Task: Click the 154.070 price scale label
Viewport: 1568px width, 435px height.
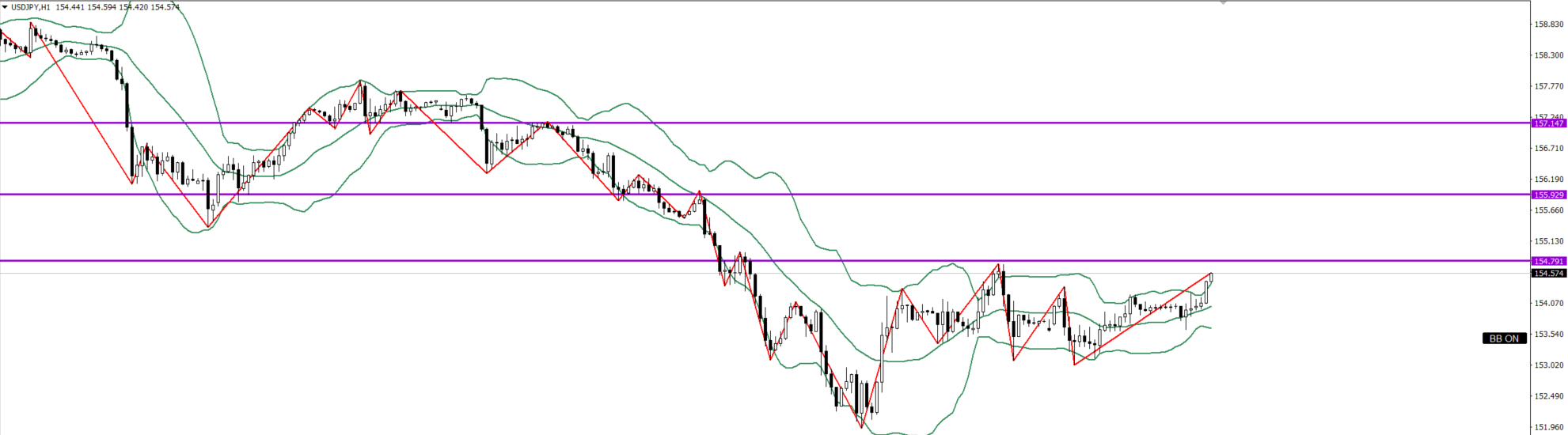Action: (x=1548, y=303)
